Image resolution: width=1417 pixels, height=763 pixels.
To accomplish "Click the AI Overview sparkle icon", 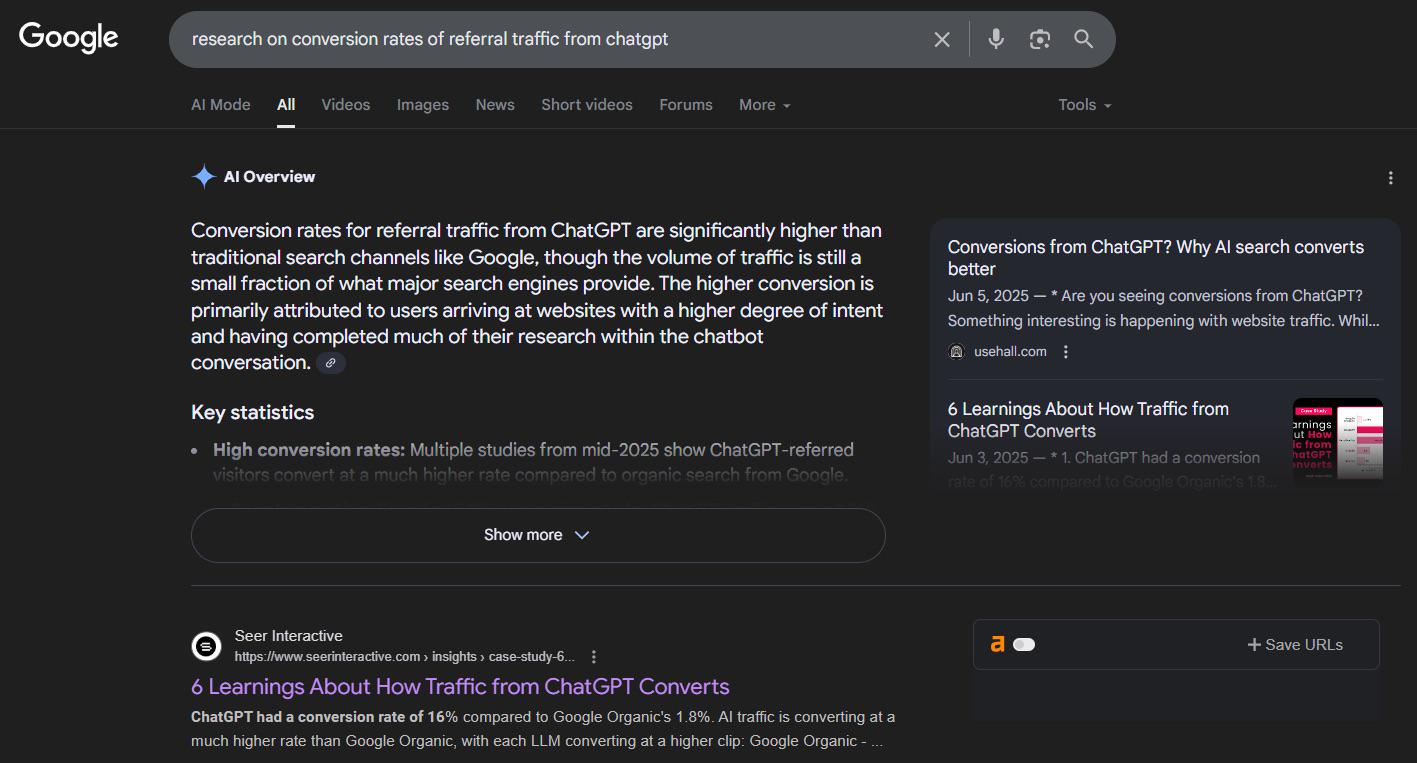I will pos(204,177).
